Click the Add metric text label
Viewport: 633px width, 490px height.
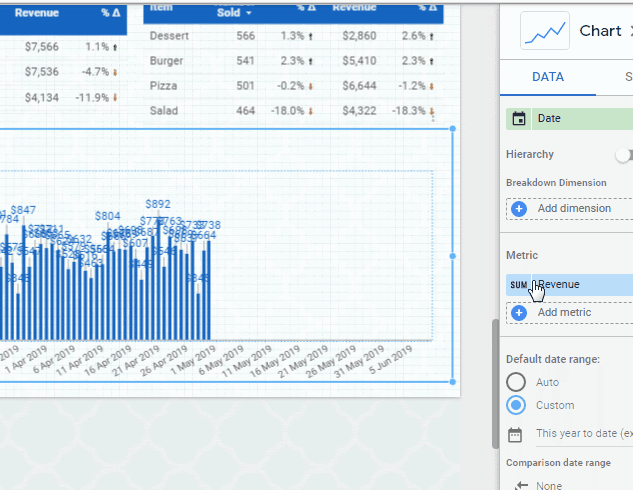[564, 313]
